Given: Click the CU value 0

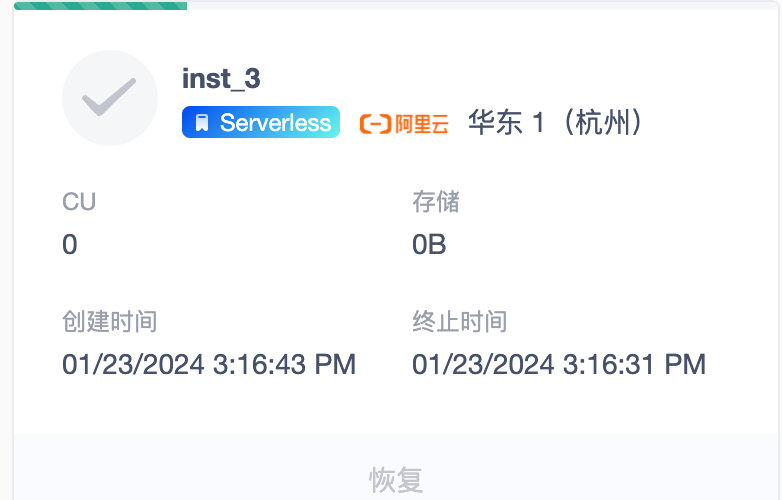Looking at the screenshot, I should pos(70,245).
